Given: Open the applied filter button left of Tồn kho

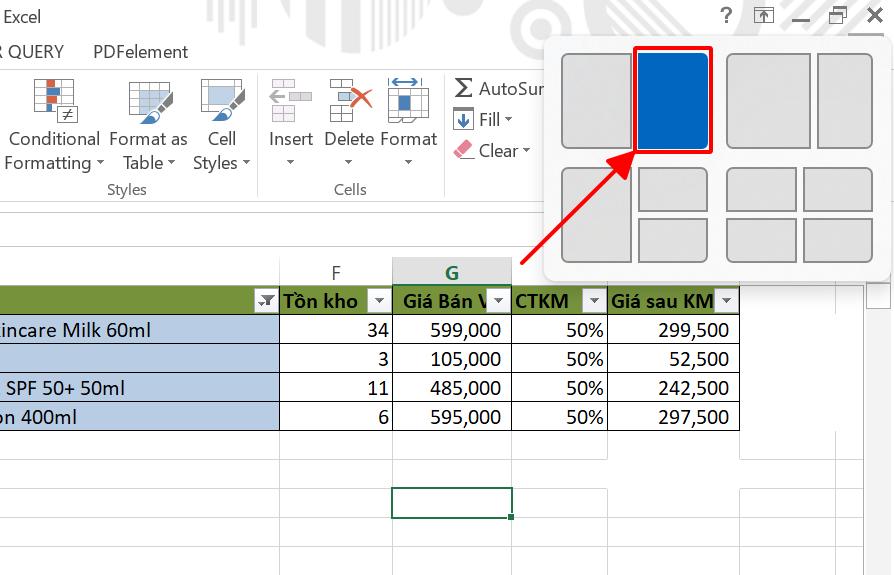Looking at the screenshot, I should pos(266,300).
